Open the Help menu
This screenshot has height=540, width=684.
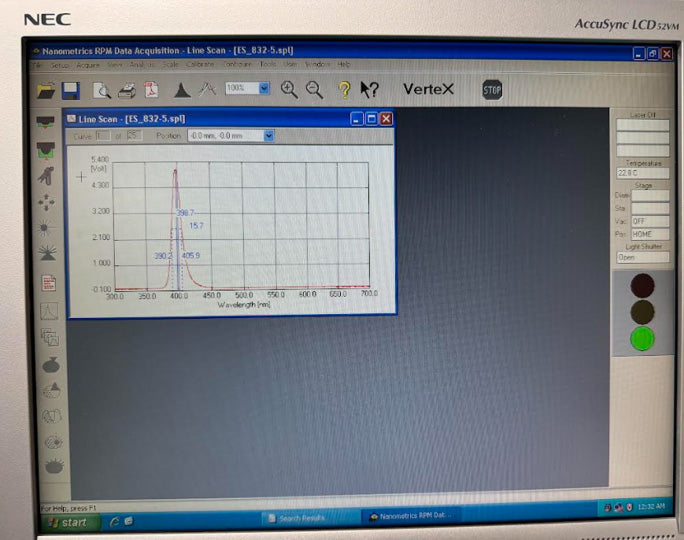coord(344,65)
